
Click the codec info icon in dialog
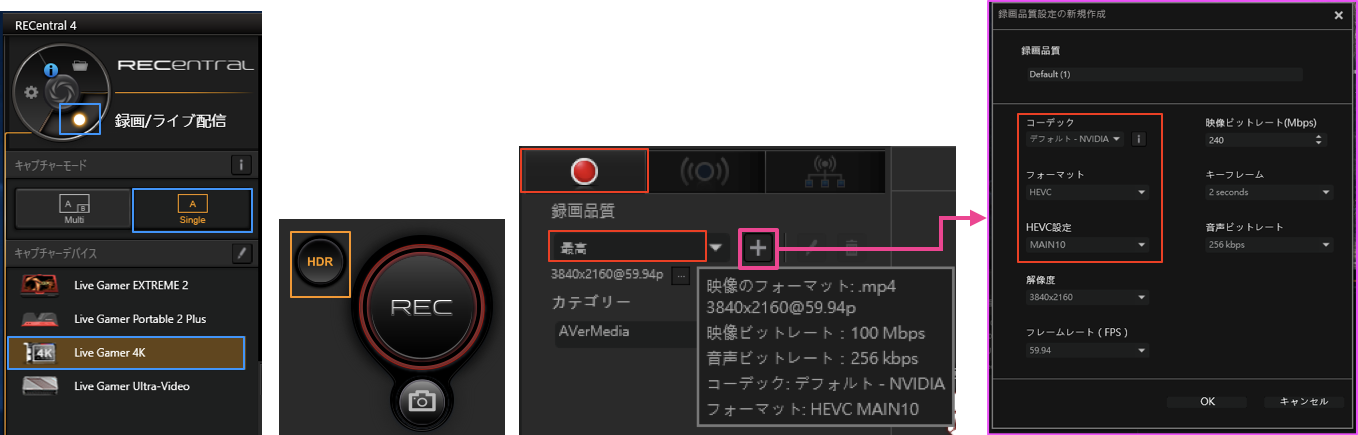1139,139
